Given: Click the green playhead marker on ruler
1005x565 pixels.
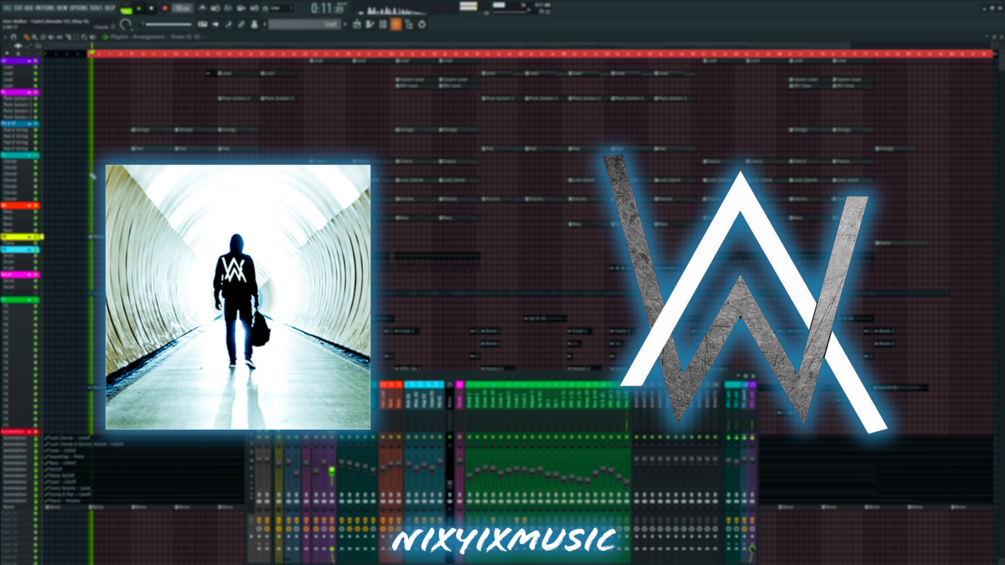Looking at the screenshot, I should tap(92, 54).
